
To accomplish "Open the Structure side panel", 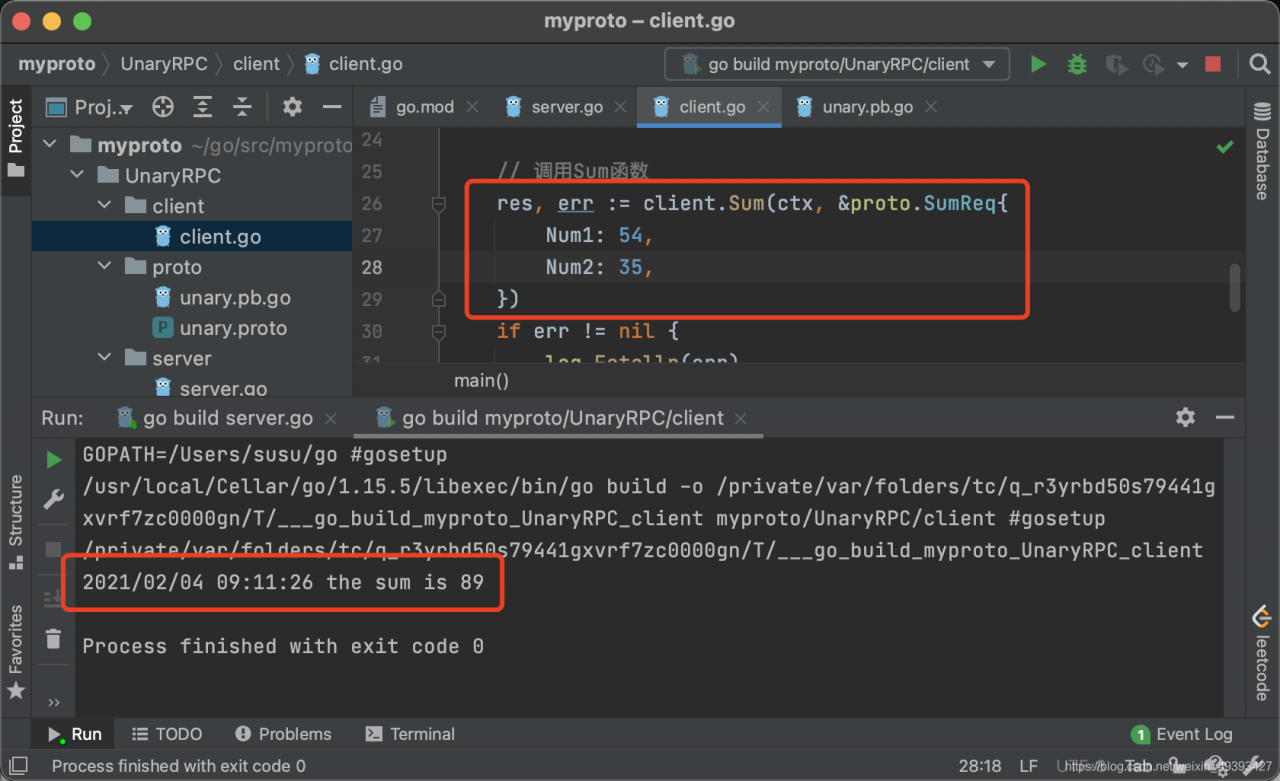I will pos(15,522).
